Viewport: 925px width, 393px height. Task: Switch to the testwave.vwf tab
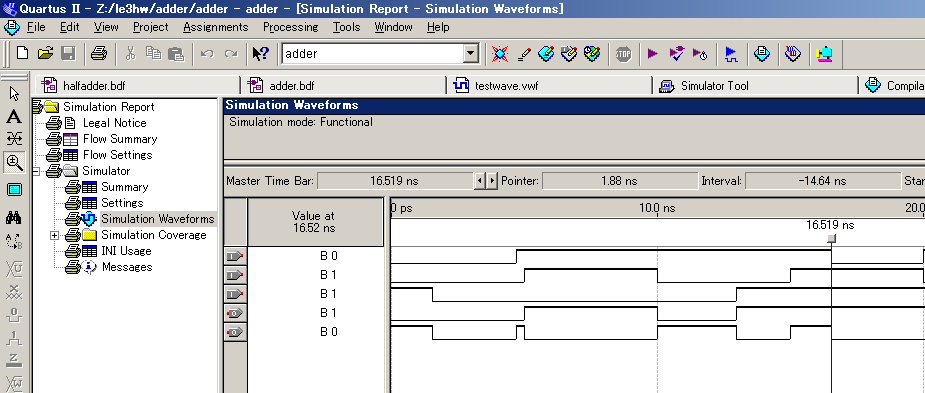[549, 86]
